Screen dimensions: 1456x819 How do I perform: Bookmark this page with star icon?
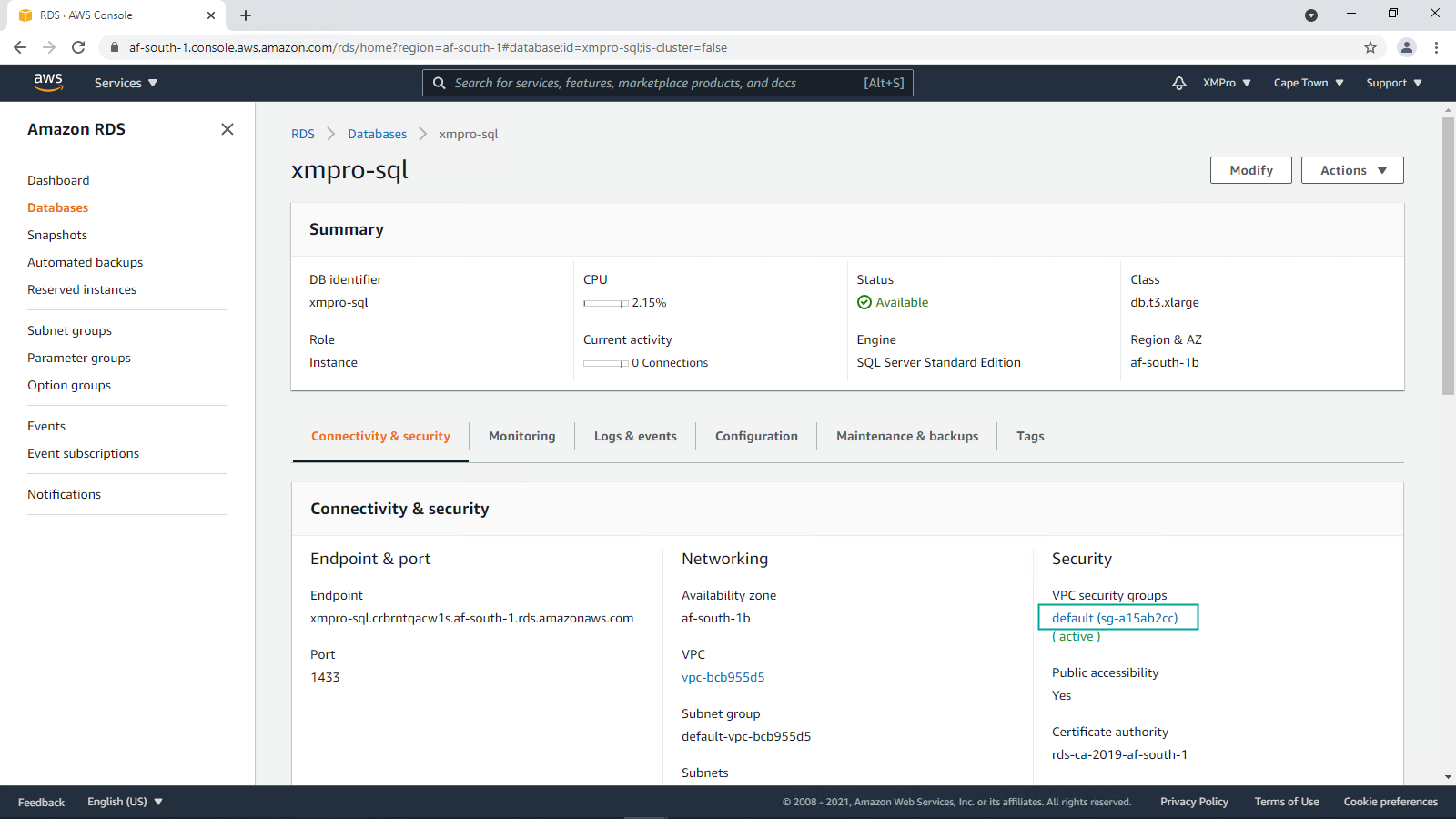click(x=1370, y=47)
